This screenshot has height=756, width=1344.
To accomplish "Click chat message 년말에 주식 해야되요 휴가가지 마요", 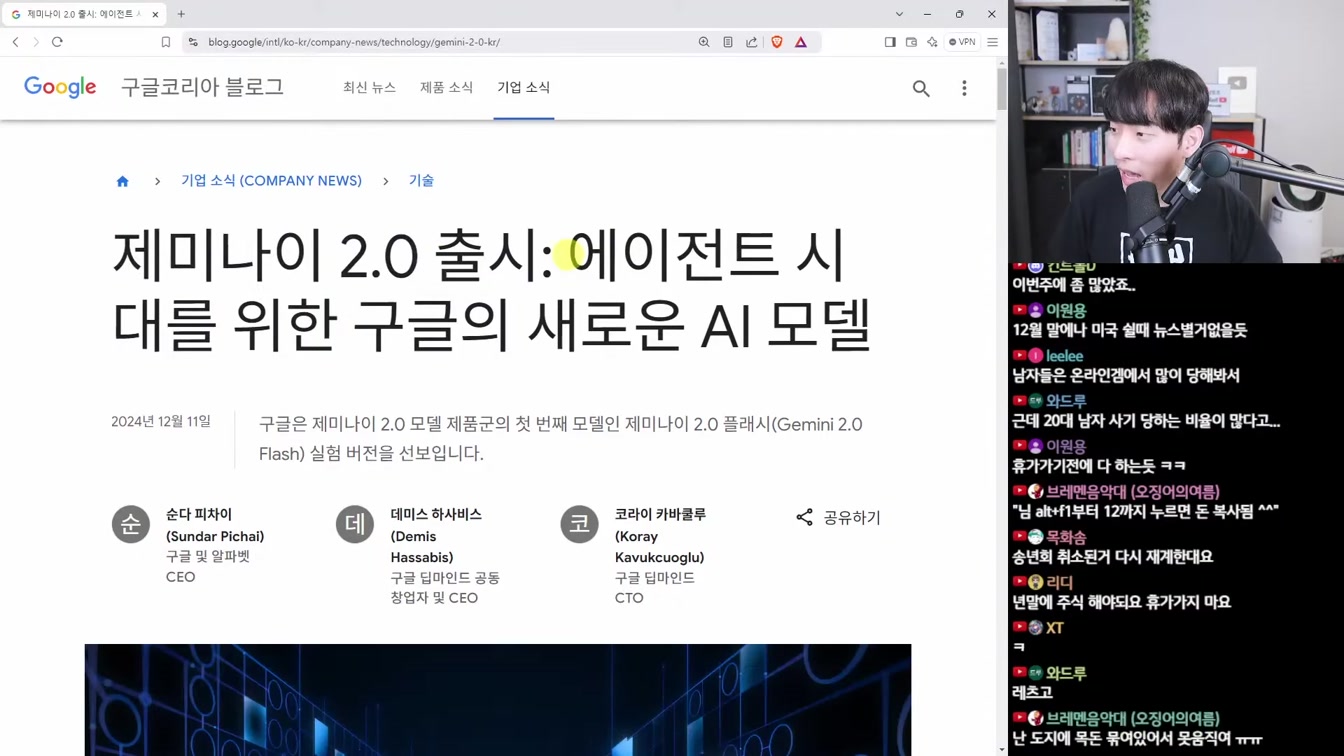I will click(x=1121, y=602).
